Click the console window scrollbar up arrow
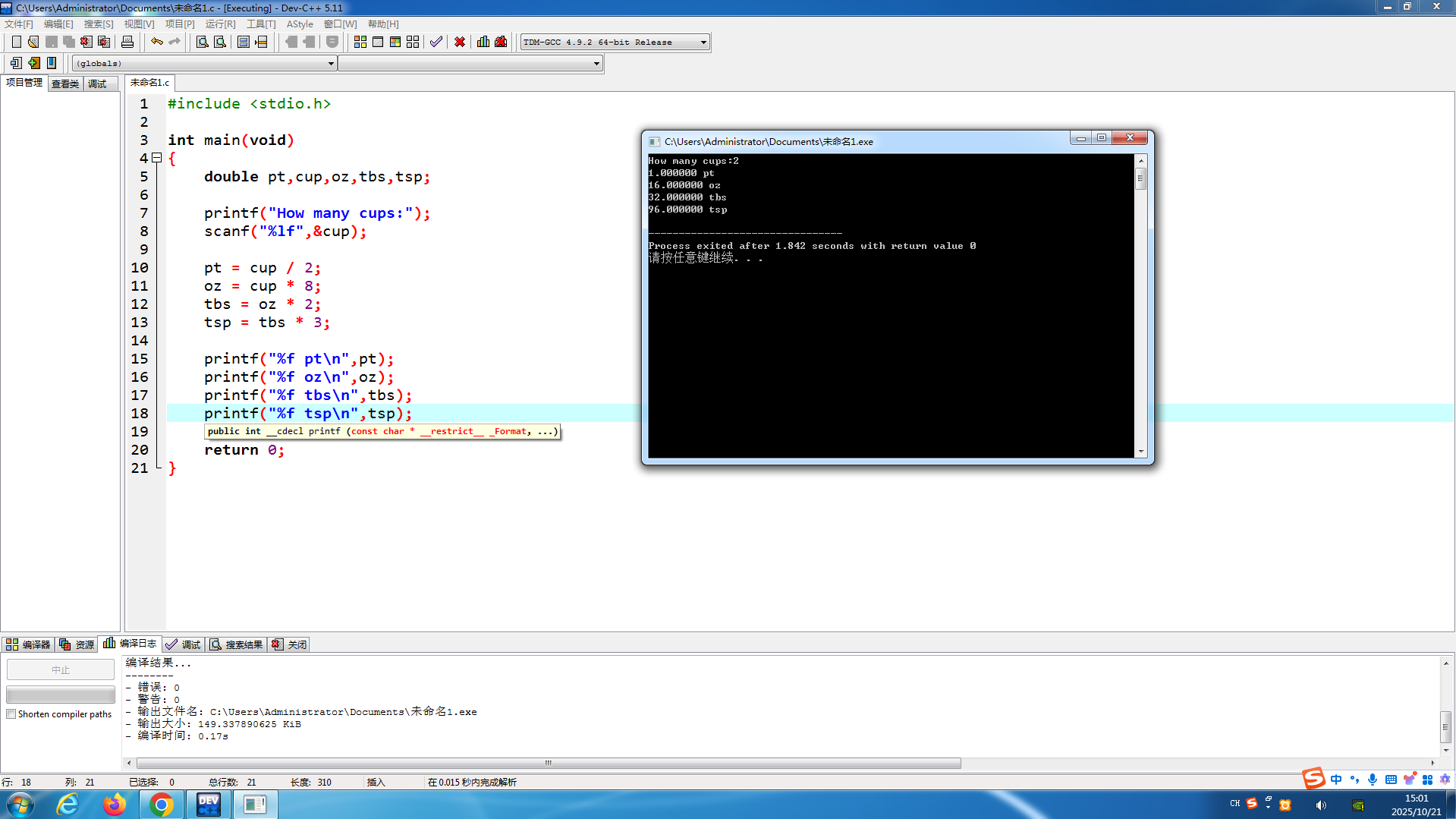The image size is (1456, 819). [1140, 161]
